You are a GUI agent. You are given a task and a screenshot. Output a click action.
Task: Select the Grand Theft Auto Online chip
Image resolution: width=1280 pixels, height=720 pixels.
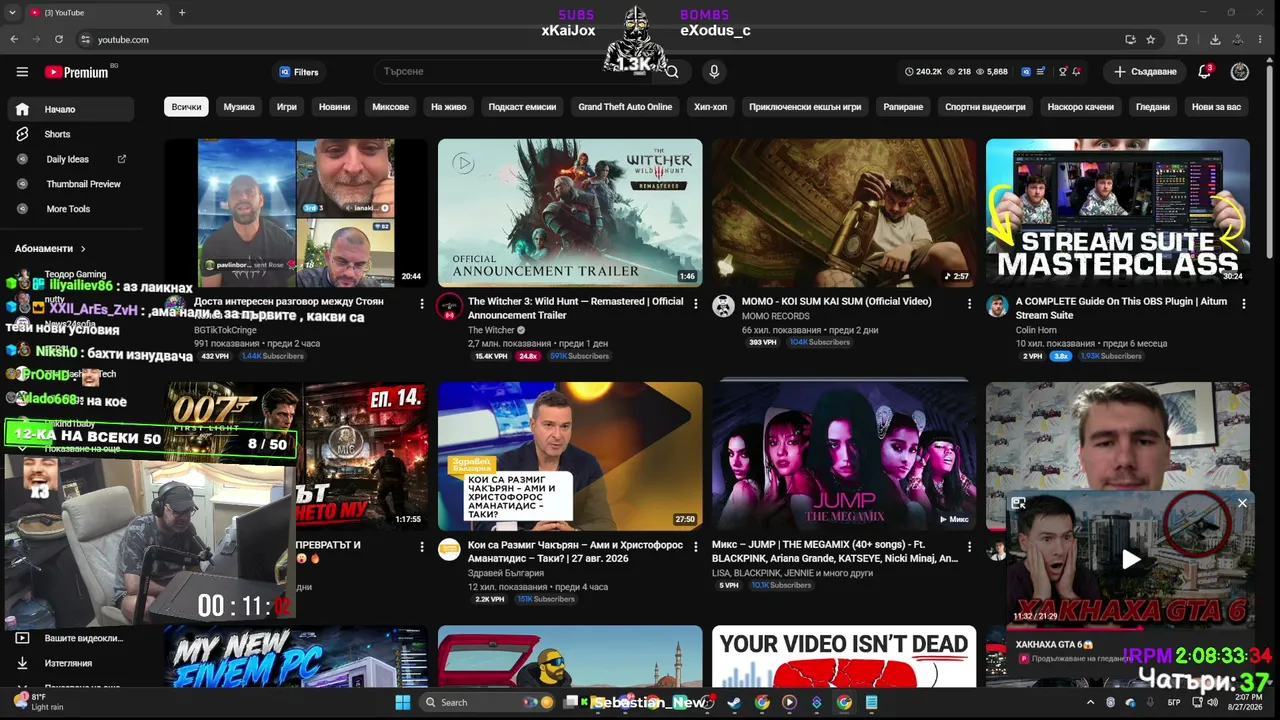tap(625, 107)
